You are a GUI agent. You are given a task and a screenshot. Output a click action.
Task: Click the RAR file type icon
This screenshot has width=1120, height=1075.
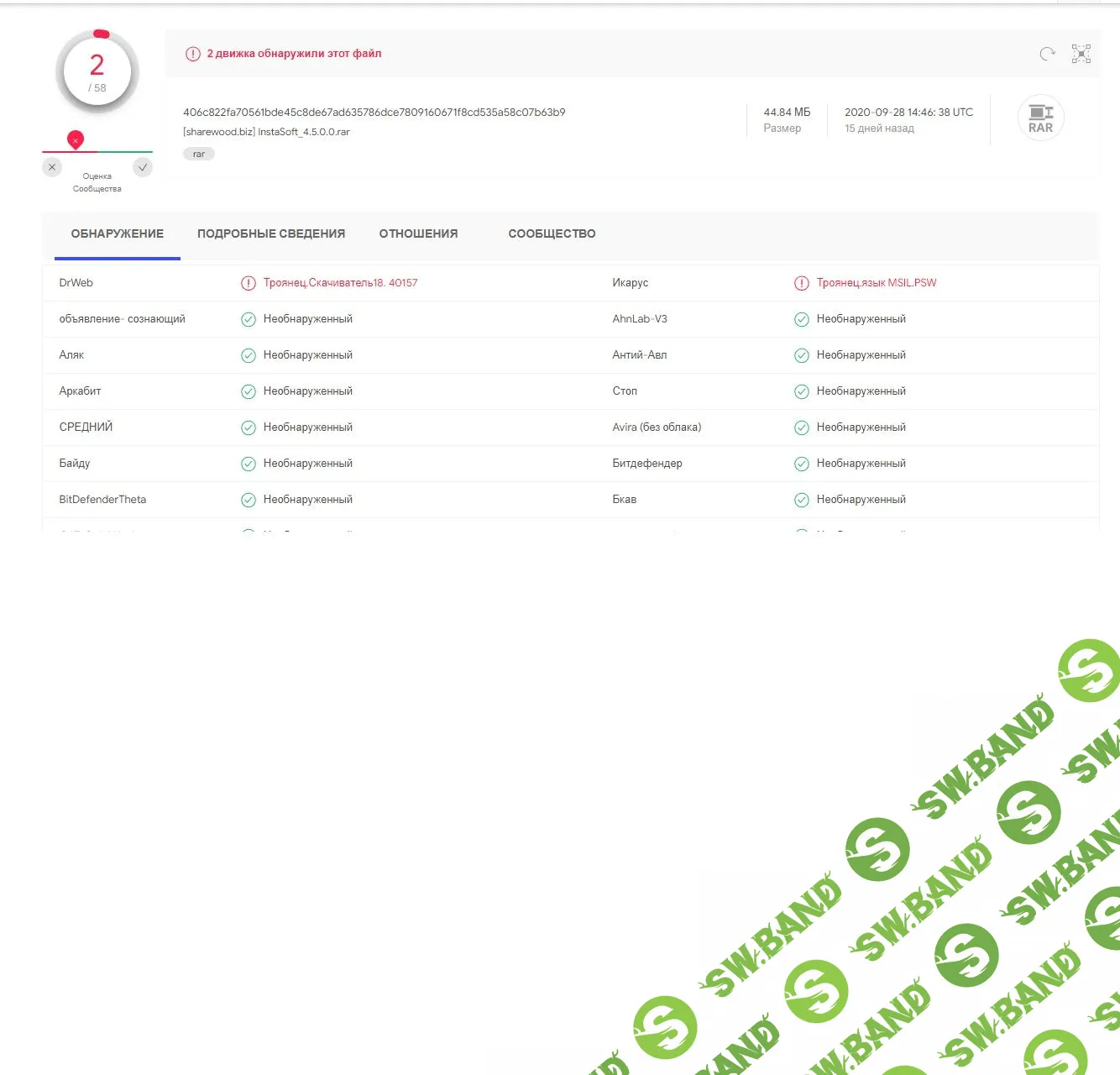(1040, 118)
